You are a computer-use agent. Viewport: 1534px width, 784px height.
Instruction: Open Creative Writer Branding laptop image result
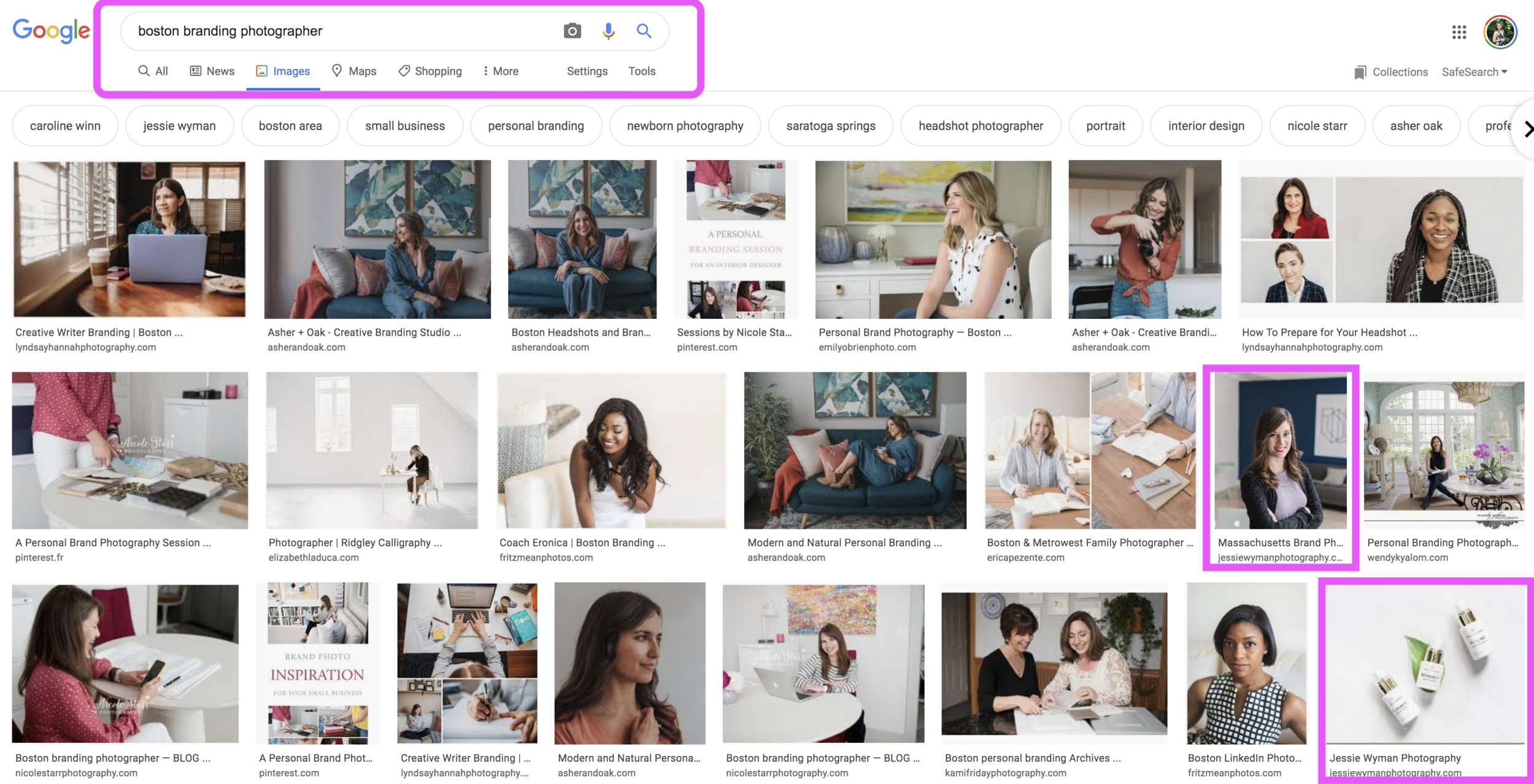pos(129,239)
